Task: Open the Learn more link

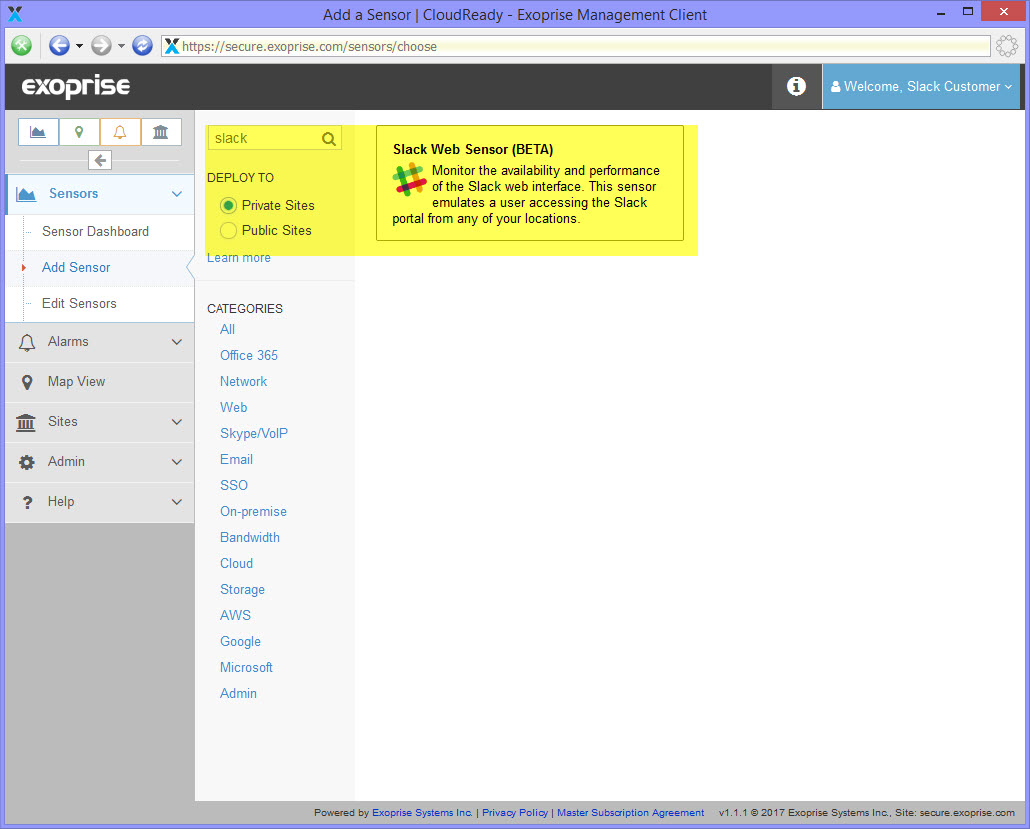Action: (238, 258)
